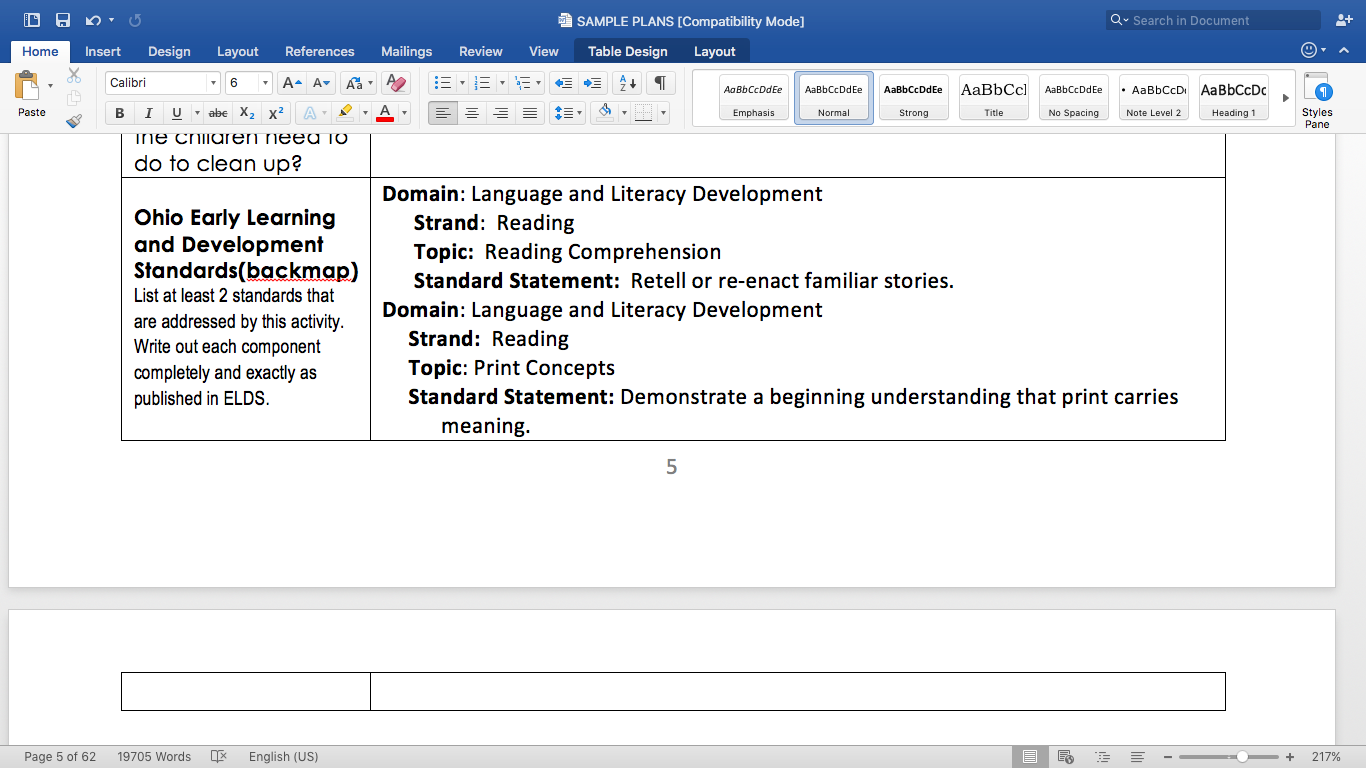The width and height of the screenshot is (1366, 768).
Task: Save document with floppy disk icon
Action: [x=63, y=20]
